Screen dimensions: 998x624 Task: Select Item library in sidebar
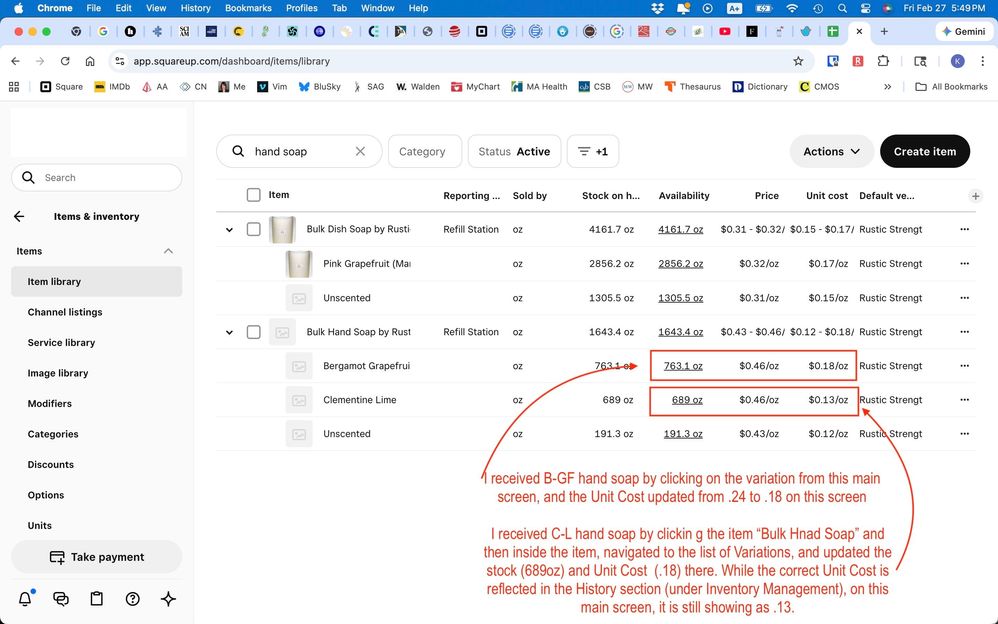[x=97, y=281]
